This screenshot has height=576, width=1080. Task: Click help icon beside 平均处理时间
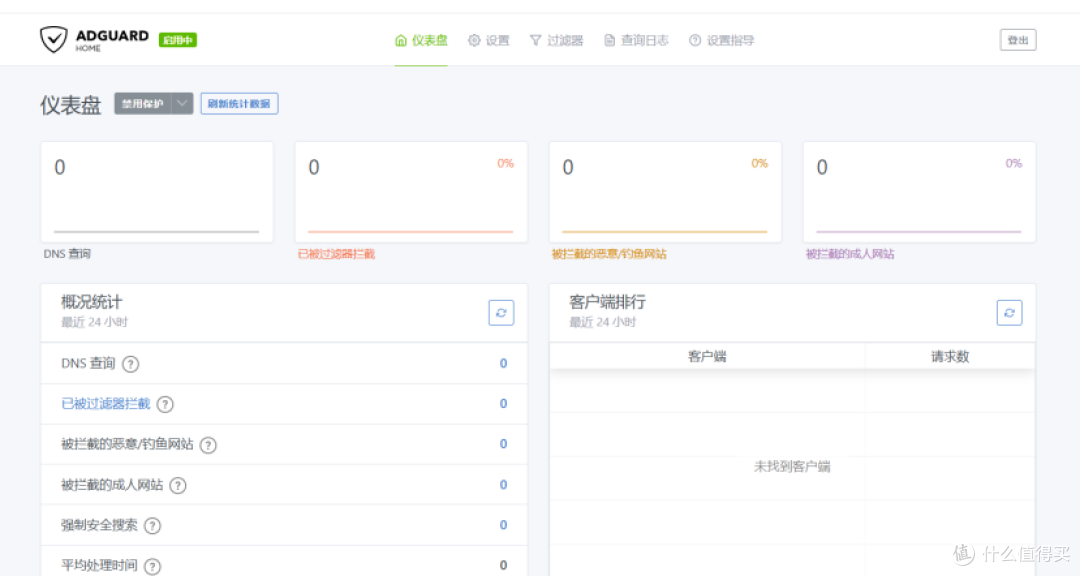152,566
